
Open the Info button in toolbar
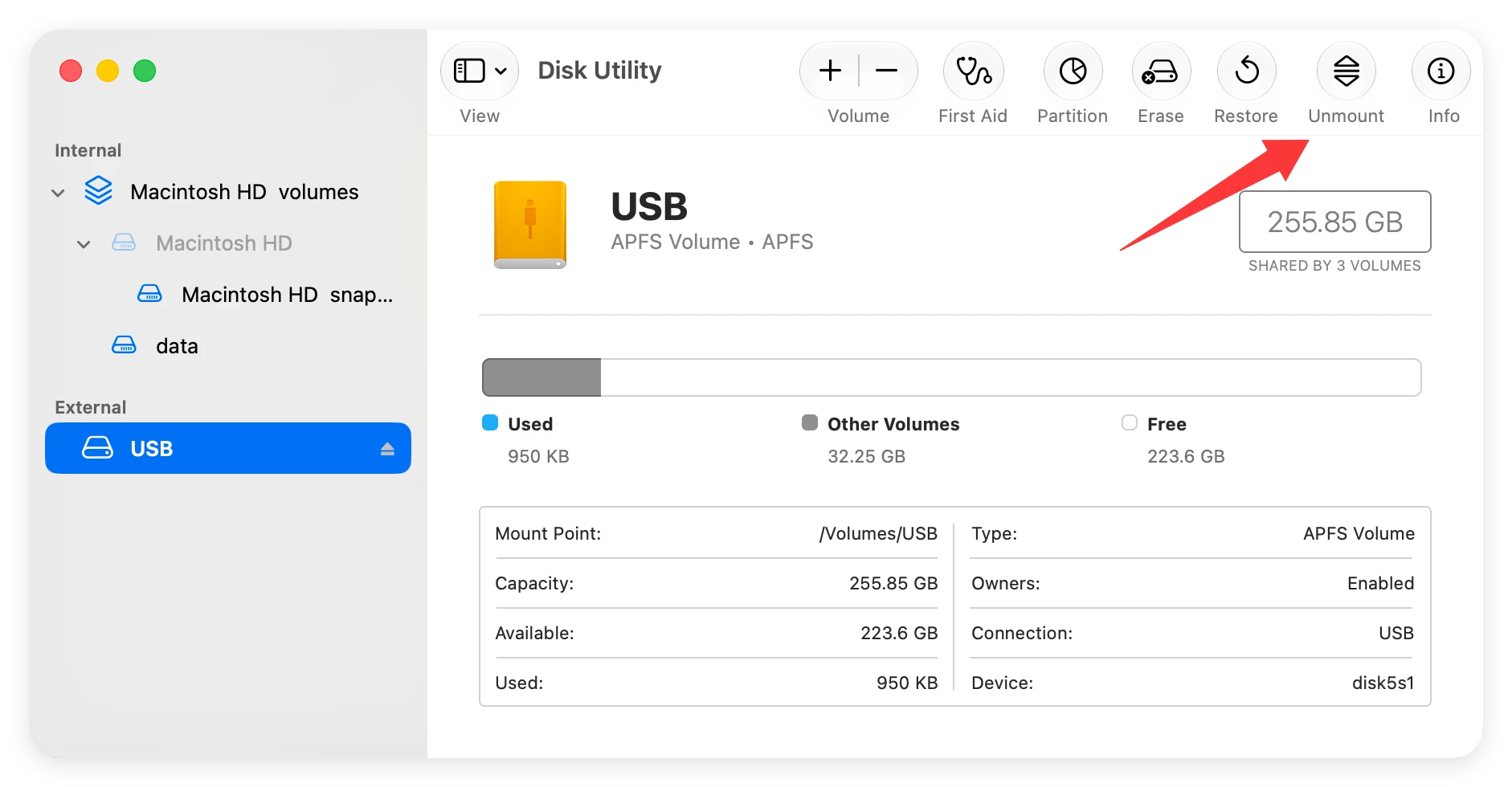point(1441,71)
